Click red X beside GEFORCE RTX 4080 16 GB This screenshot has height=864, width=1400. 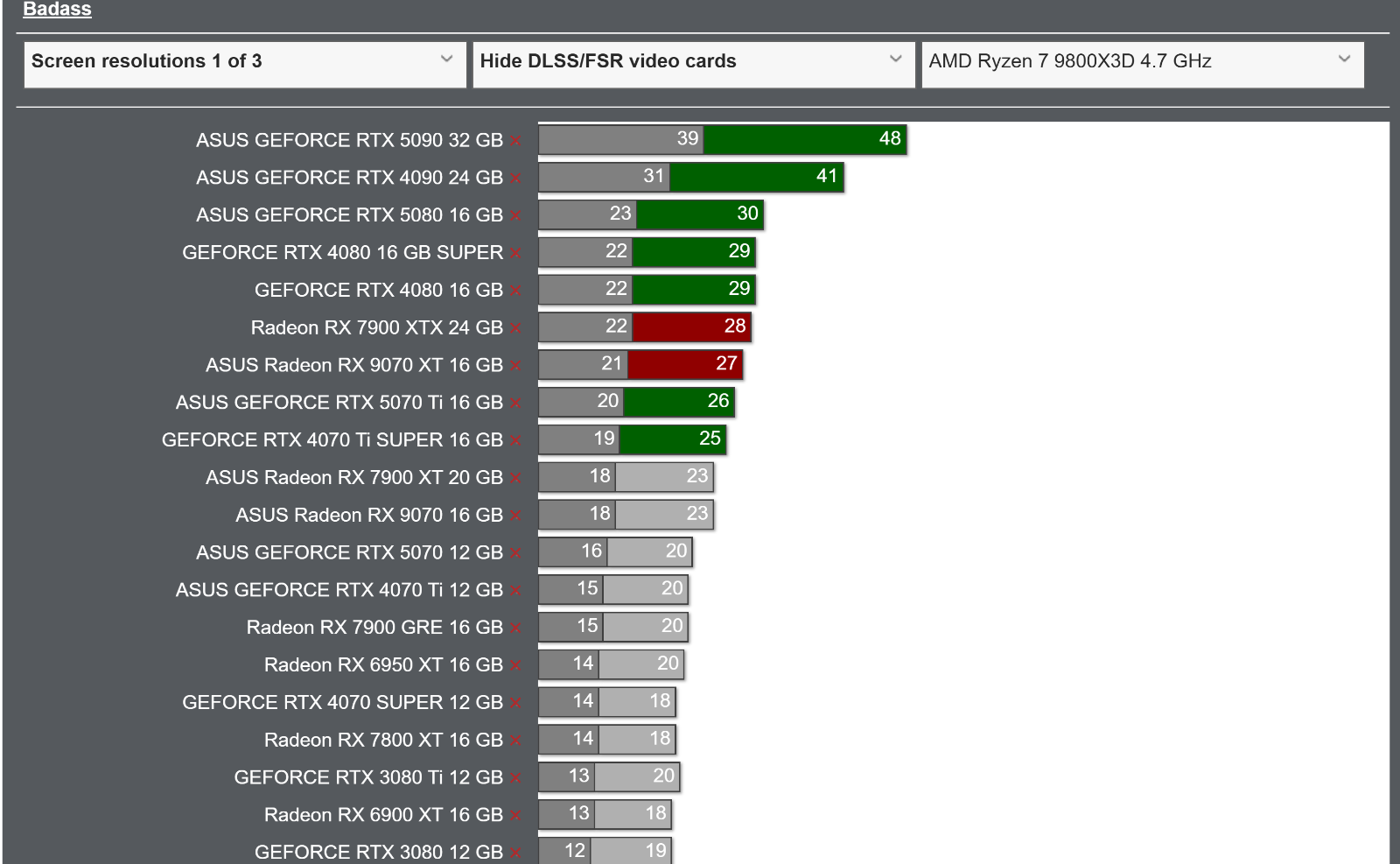click(516, 292)
